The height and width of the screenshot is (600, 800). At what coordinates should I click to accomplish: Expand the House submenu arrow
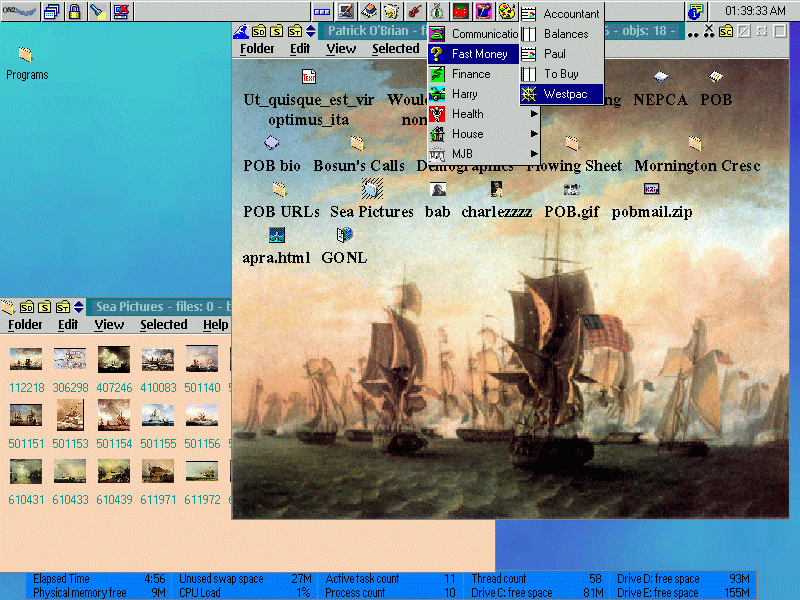click(x=534, y=134)
